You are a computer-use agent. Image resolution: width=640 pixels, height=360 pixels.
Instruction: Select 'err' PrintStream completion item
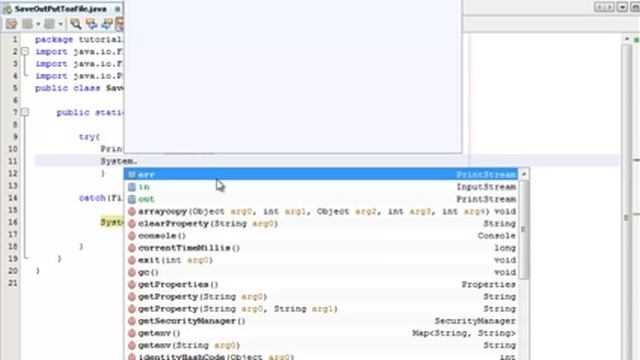pos(321,174)
